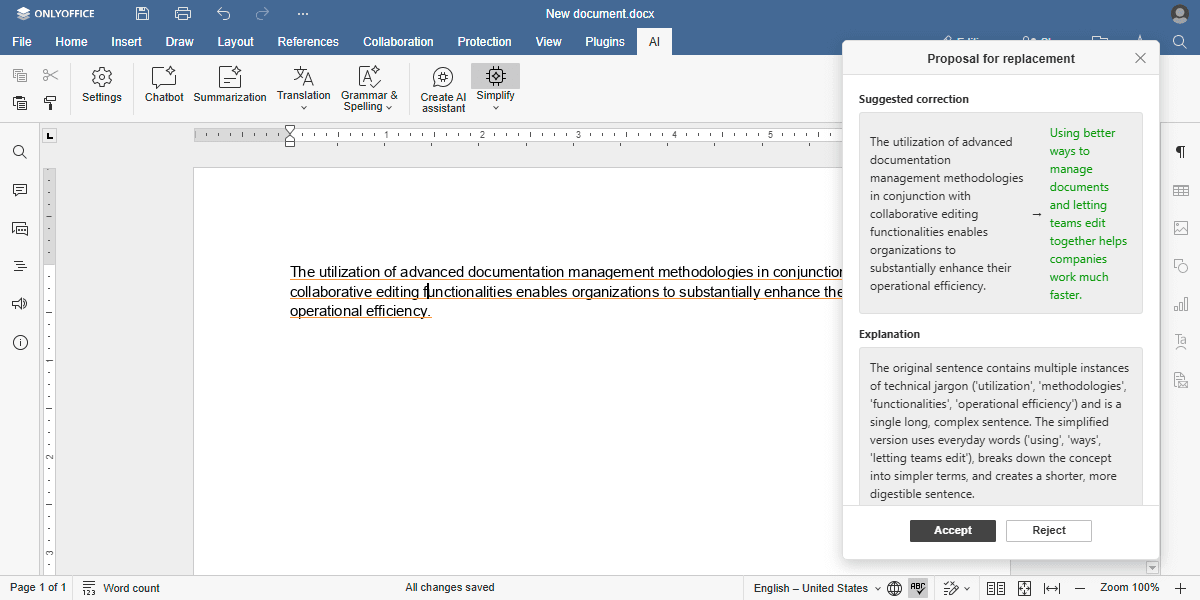The width and height of the screenshot is (1200, 600).
Task: Open the Headings navigation panel icon
Action: click(20, 266)
